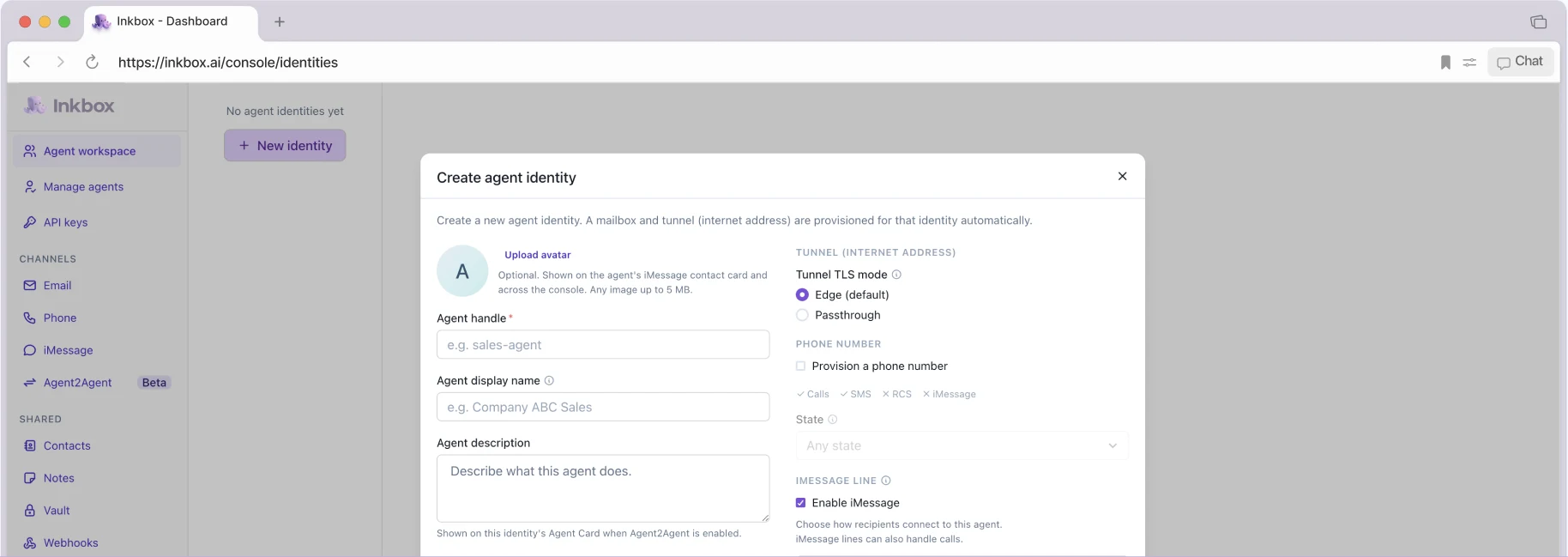1568x557 pixels.
Task: Click the Contacts book icon
Action: tap(30, 445)
